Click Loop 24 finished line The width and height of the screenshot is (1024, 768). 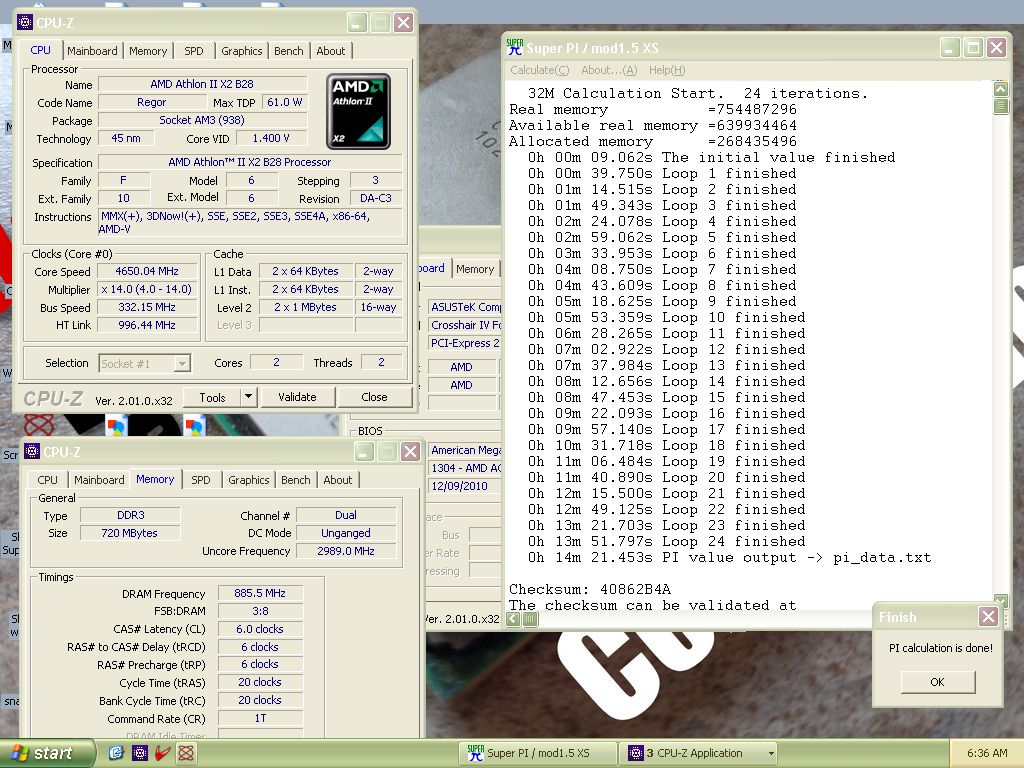click(x=666, y=541)
